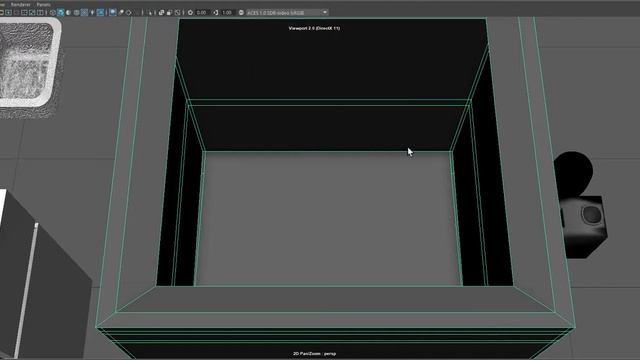Select the light gray floor face inside box

click(x=329, y=218)
